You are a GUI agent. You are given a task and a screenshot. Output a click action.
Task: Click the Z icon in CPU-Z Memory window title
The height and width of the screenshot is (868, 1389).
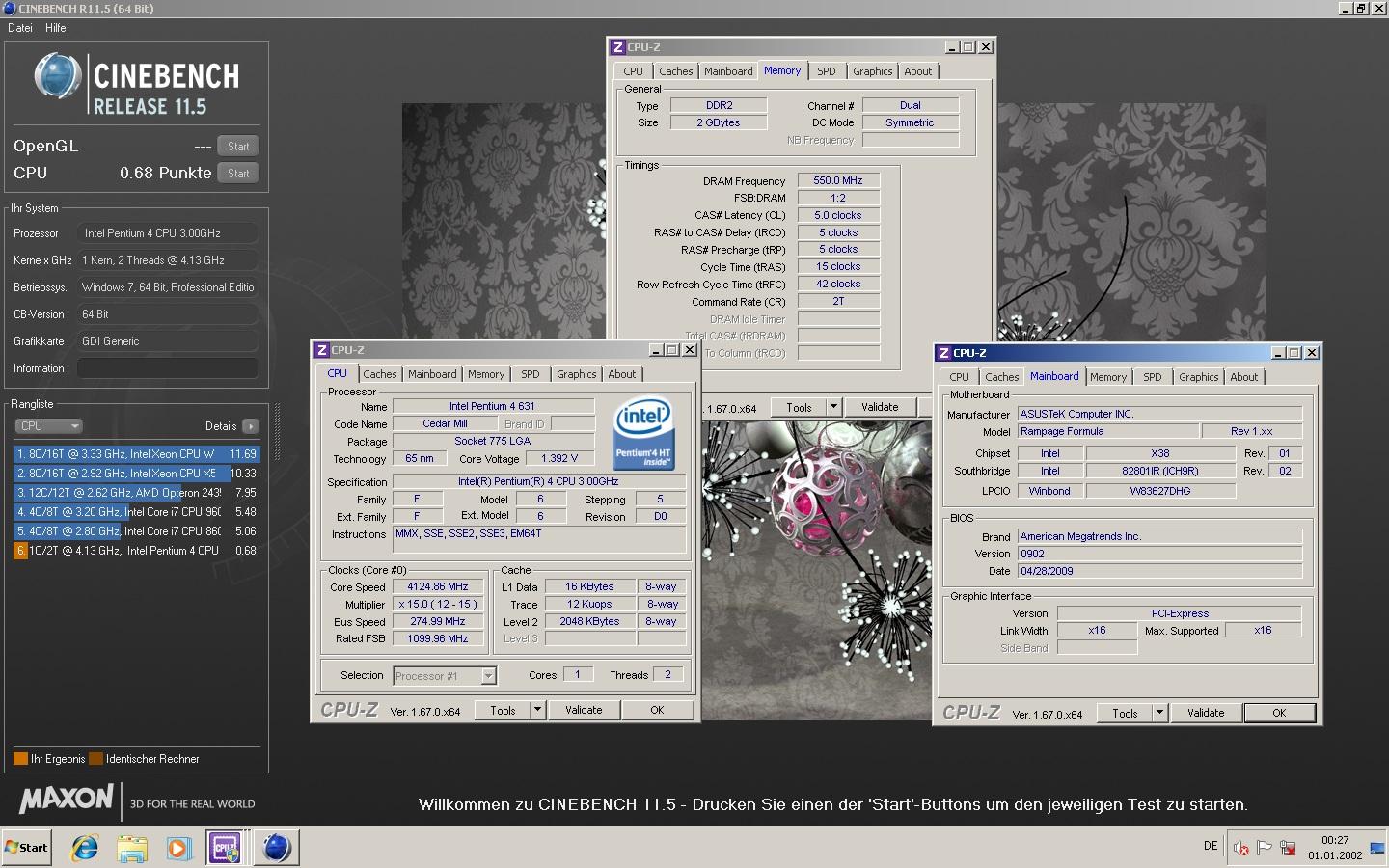point(618,47)
